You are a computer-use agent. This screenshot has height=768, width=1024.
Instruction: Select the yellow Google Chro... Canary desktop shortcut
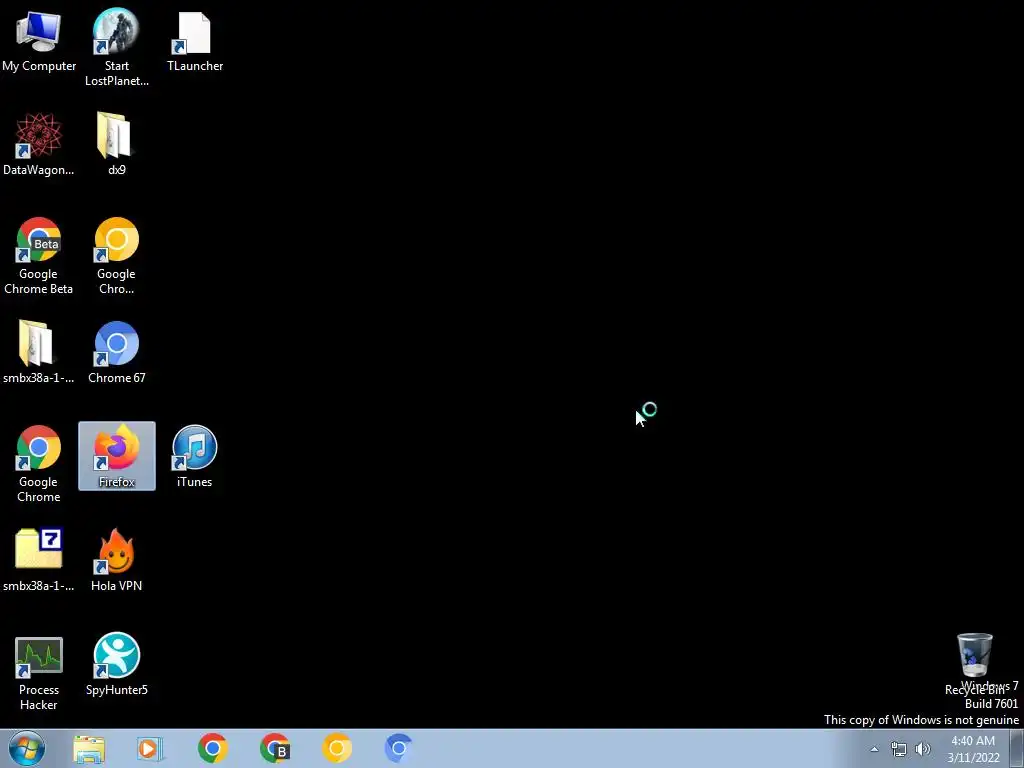(116, 256)
